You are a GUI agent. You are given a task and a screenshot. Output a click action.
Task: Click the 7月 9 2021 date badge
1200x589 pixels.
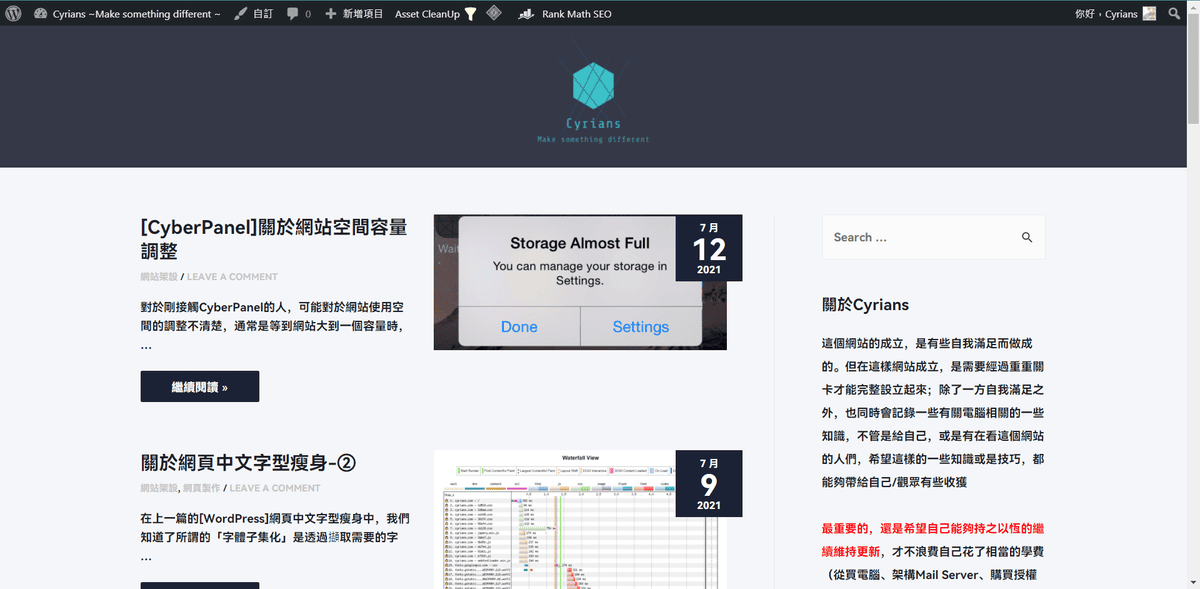click(x=709, y=483)
